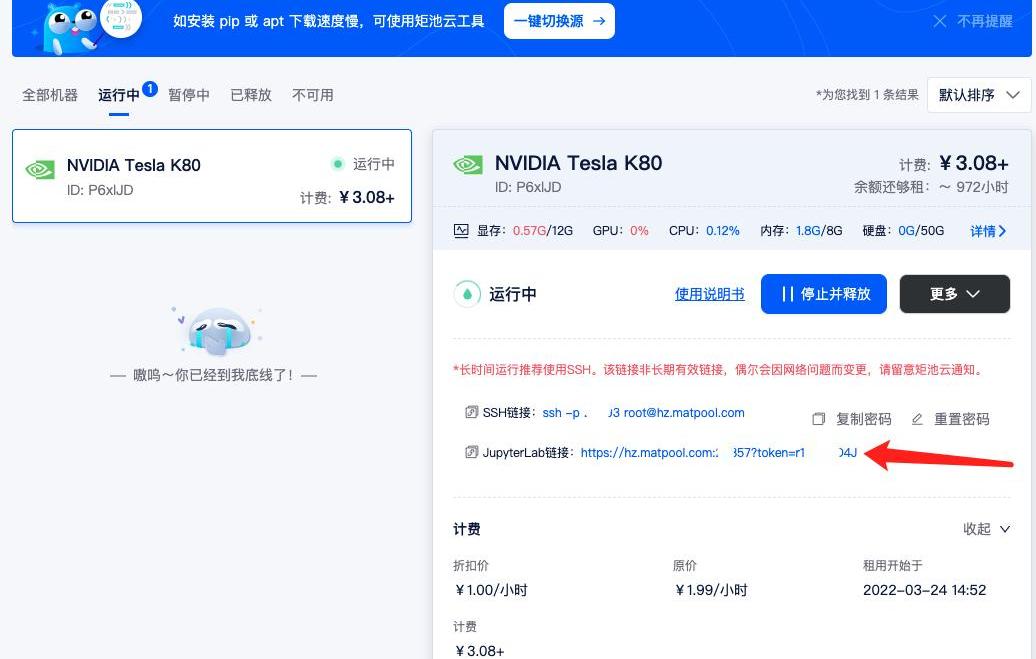The height and width of the screenshot is (659, 1036).
Task: Click the green running status dot in card
Action: [x=338, y=163]
